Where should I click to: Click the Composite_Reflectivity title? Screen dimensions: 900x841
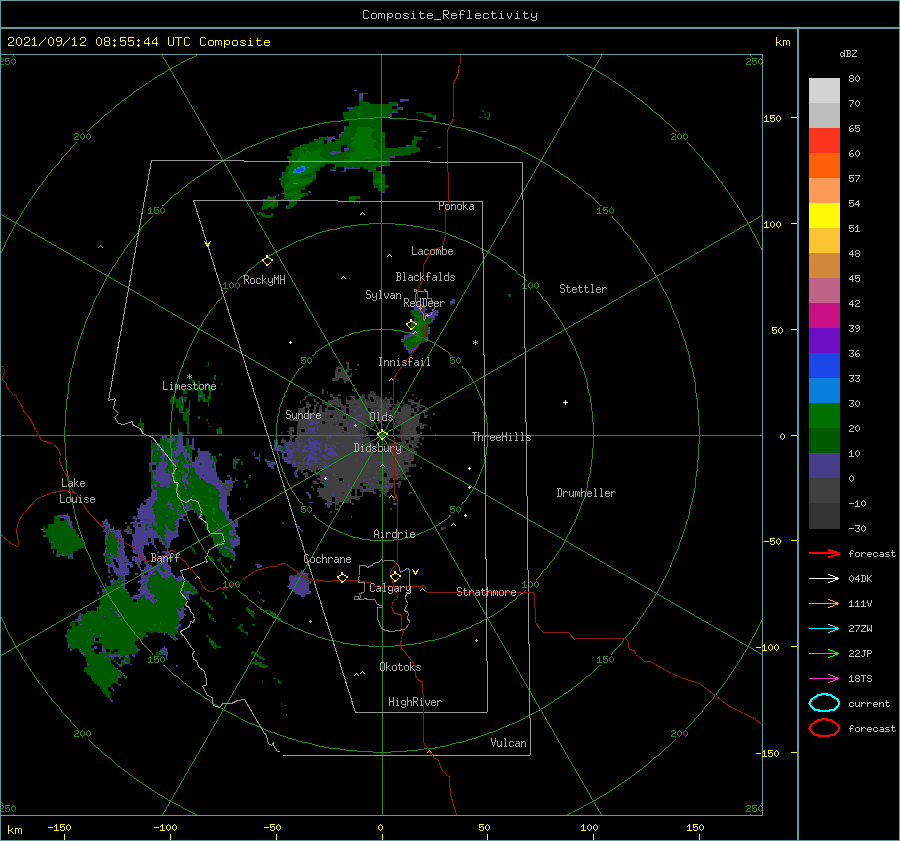450,15
